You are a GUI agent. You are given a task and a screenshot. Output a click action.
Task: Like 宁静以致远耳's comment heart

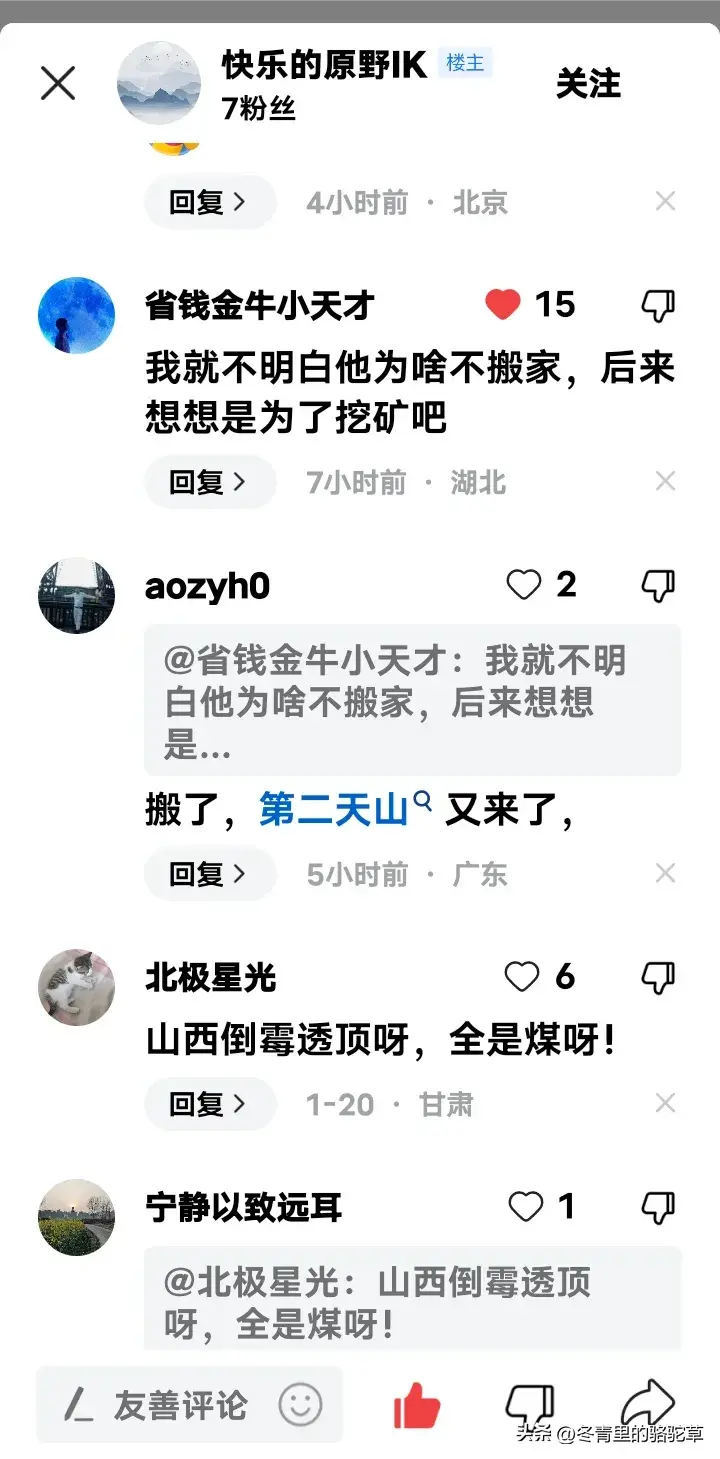click(x=525, y=1207)
